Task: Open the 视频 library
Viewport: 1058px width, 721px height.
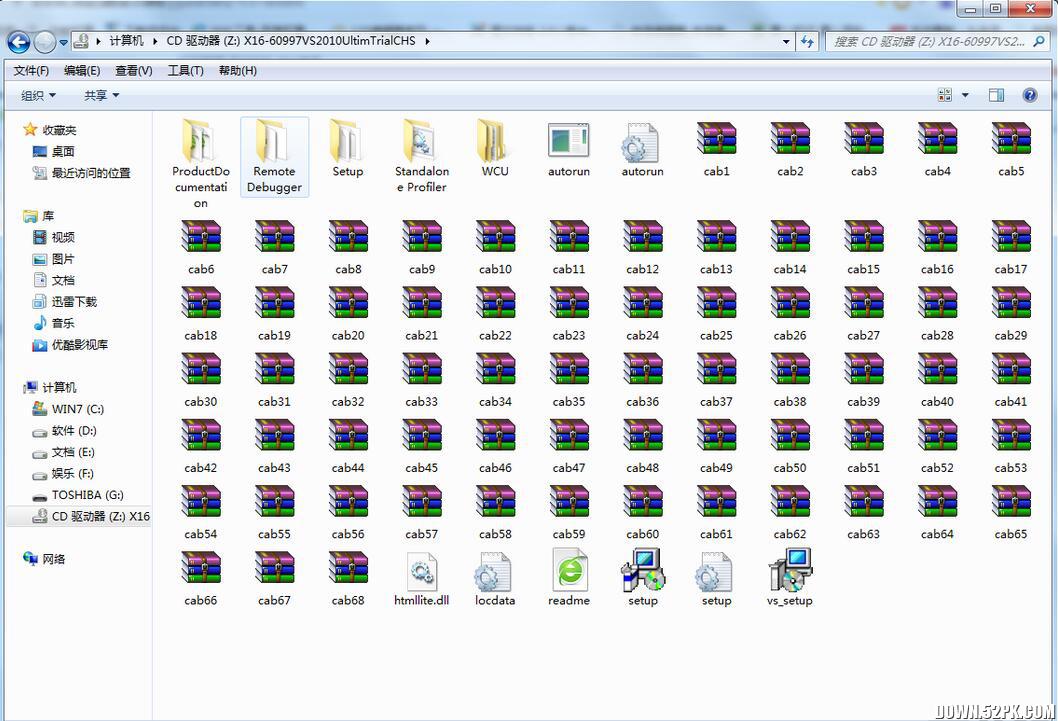Action: tap(63, 237)
